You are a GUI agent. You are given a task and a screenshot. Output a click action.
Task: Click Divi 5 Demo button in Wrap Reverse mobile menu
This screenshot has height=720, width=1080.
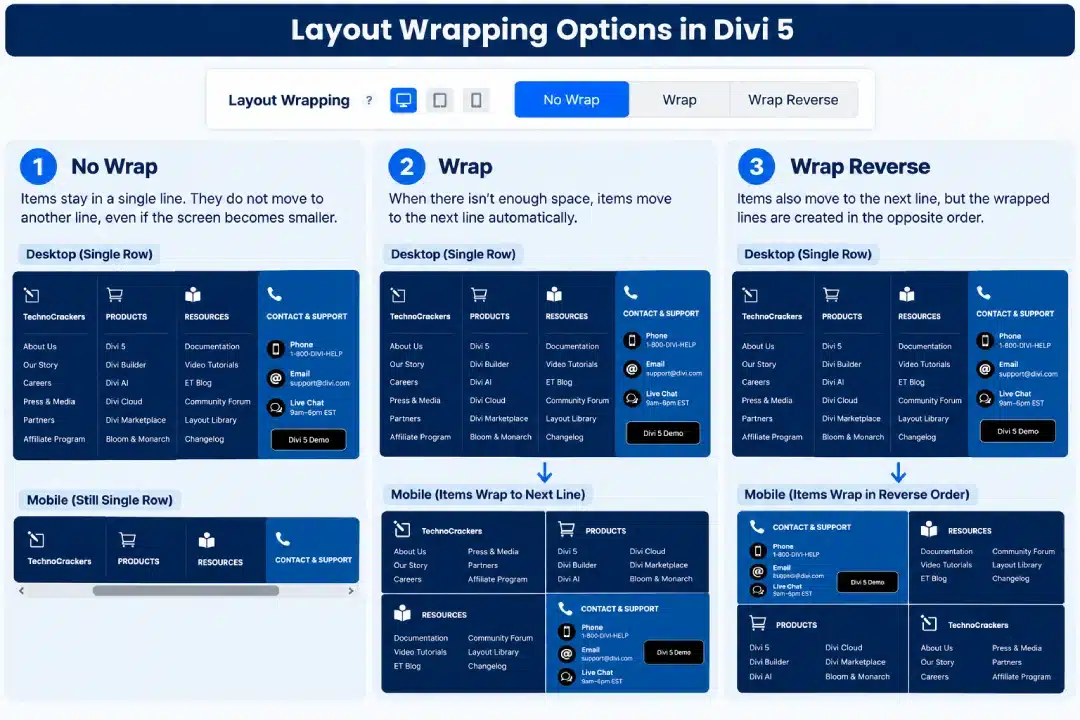pos(867,582)
